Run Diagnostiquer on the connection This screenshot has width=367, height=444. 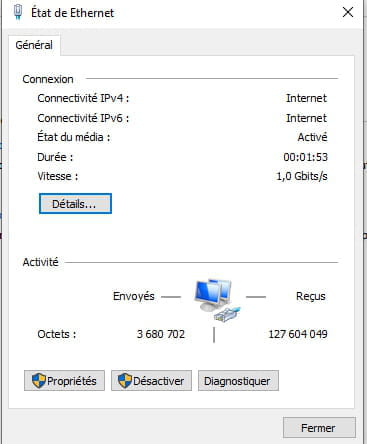(238, 380)
